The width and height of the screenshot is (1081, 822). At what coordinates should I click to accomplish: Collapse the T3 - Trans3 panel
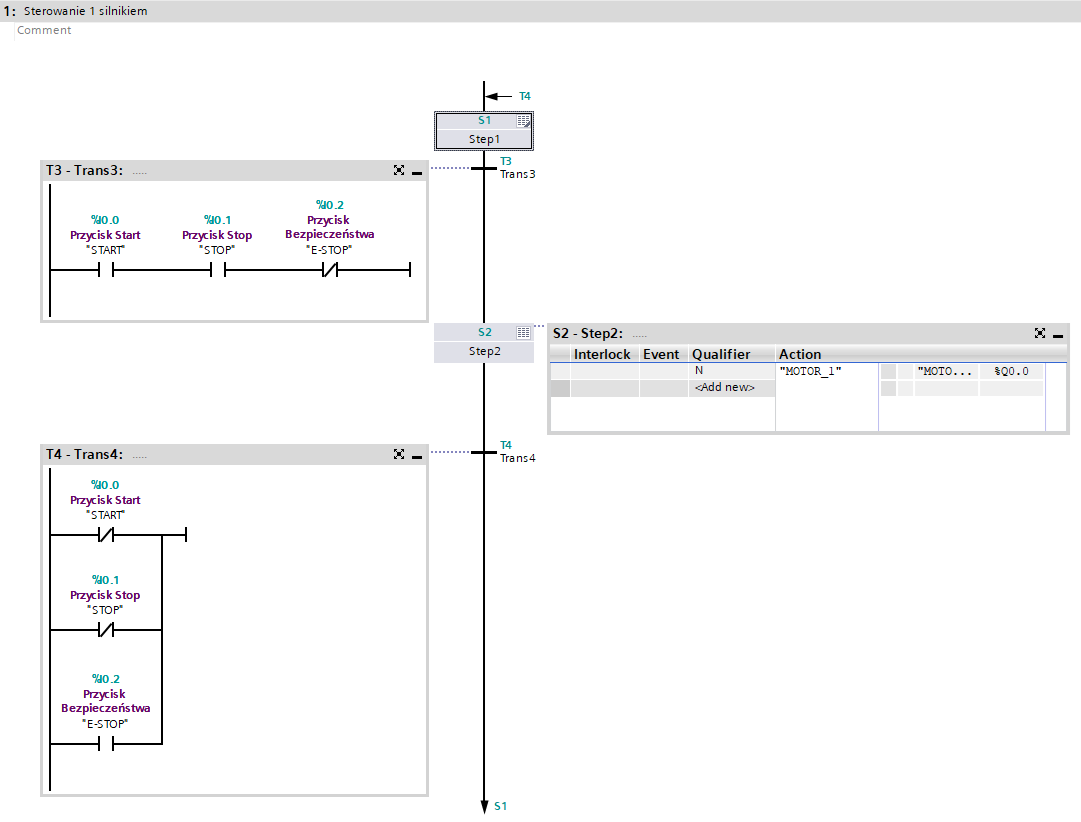click(x=417, y=172)
